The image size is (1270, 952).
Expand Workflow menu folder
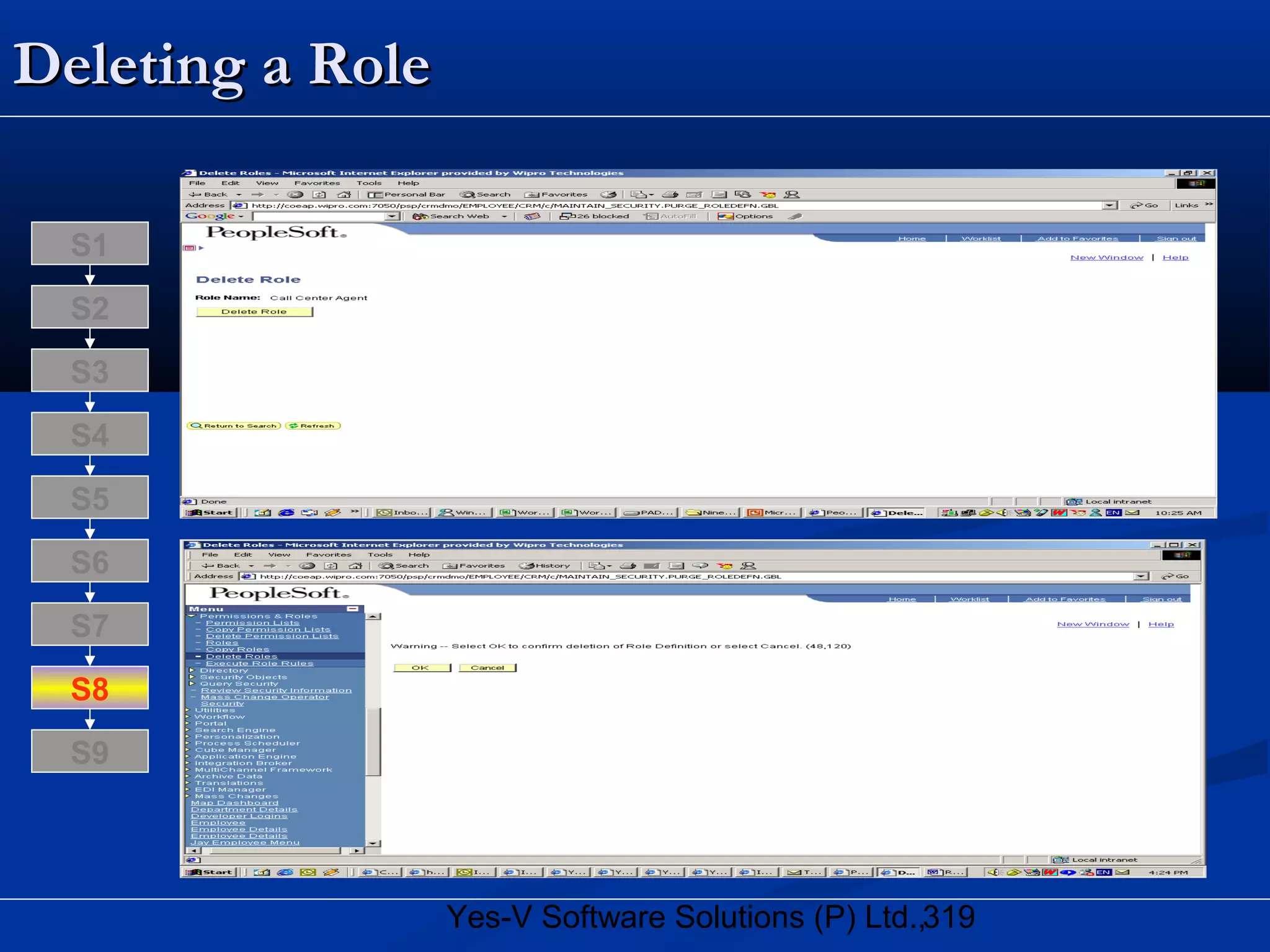pyautogui.click(x=188, y=716)
